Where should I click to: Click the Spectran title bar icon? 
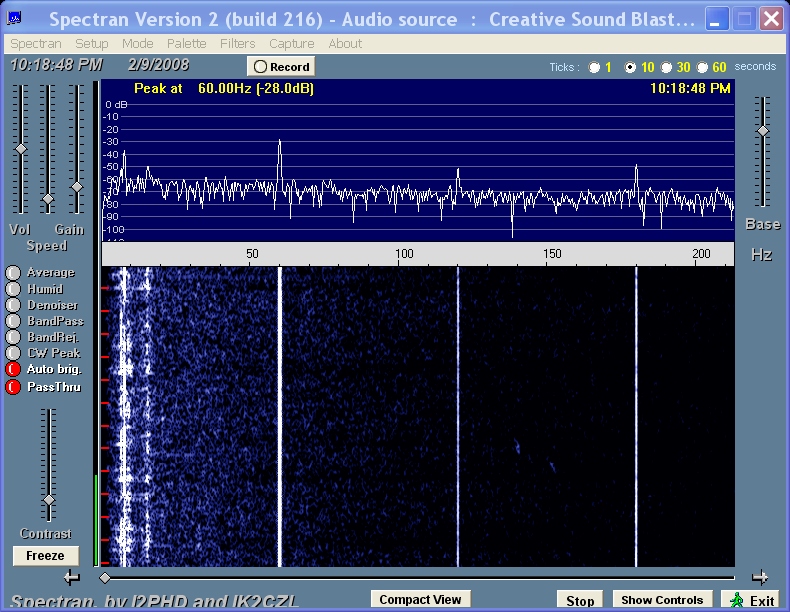tap(14, 19)
